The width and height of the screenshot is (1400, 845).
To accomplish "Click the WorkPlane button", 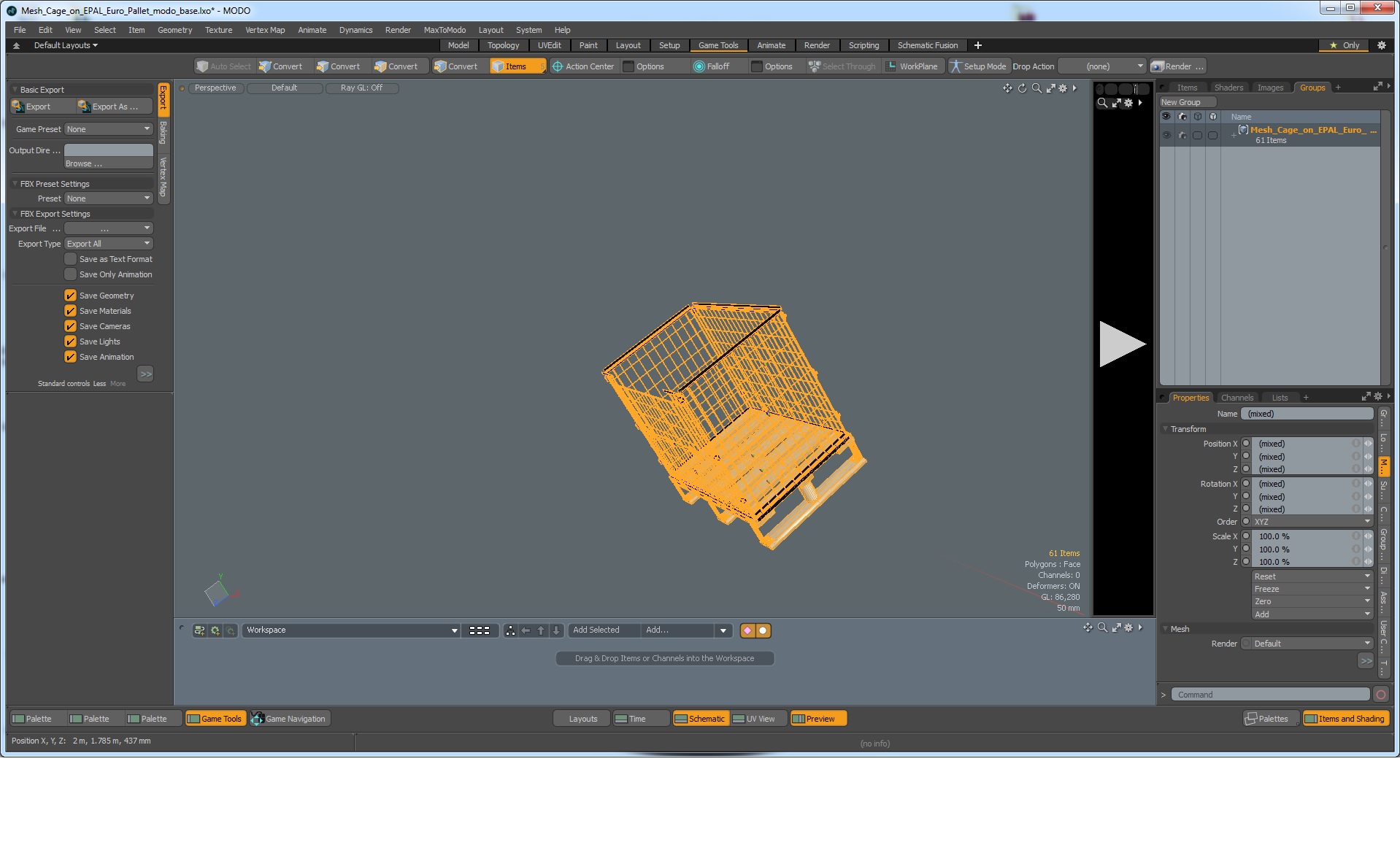I will point(912,66).
